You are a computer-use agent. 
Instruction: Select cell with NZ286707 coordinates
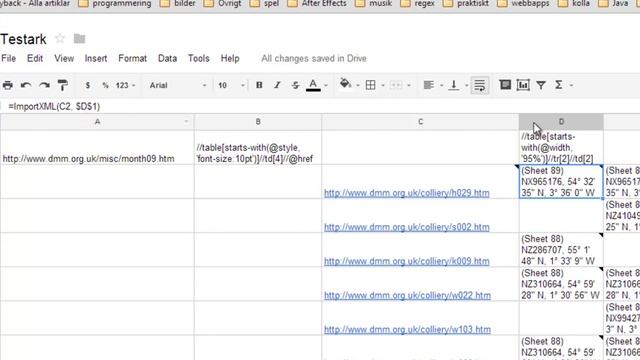(x=561, y=250)
